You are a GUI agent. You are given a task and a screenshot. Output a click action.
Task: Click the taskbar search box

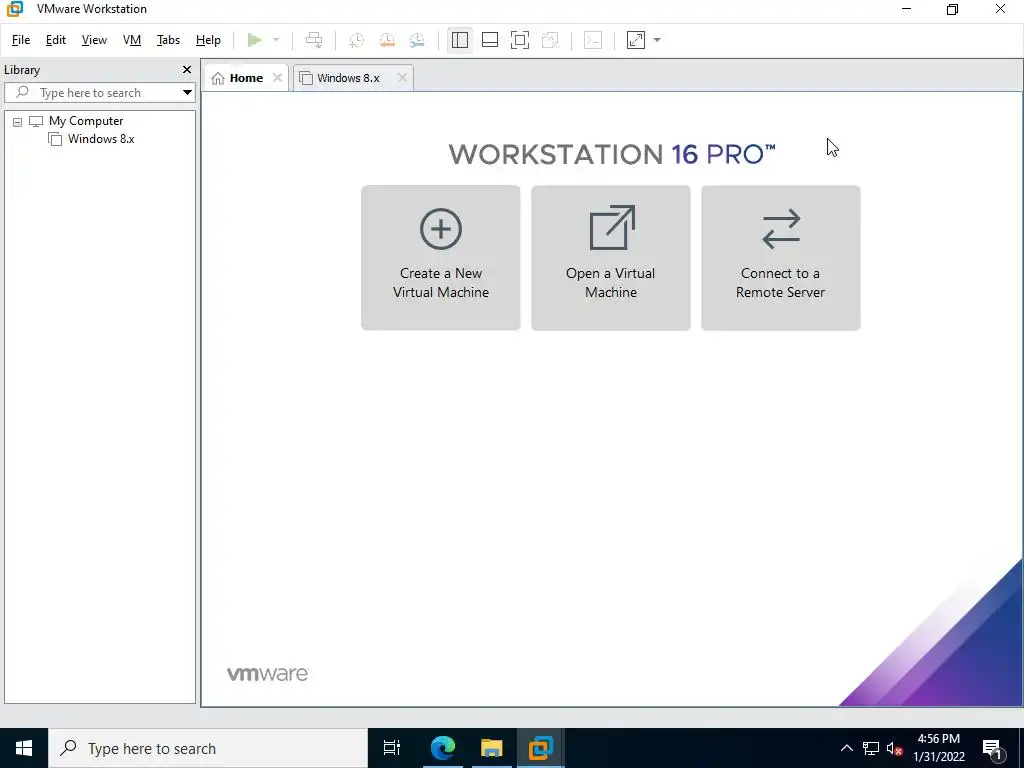click(x=208, y=748)
